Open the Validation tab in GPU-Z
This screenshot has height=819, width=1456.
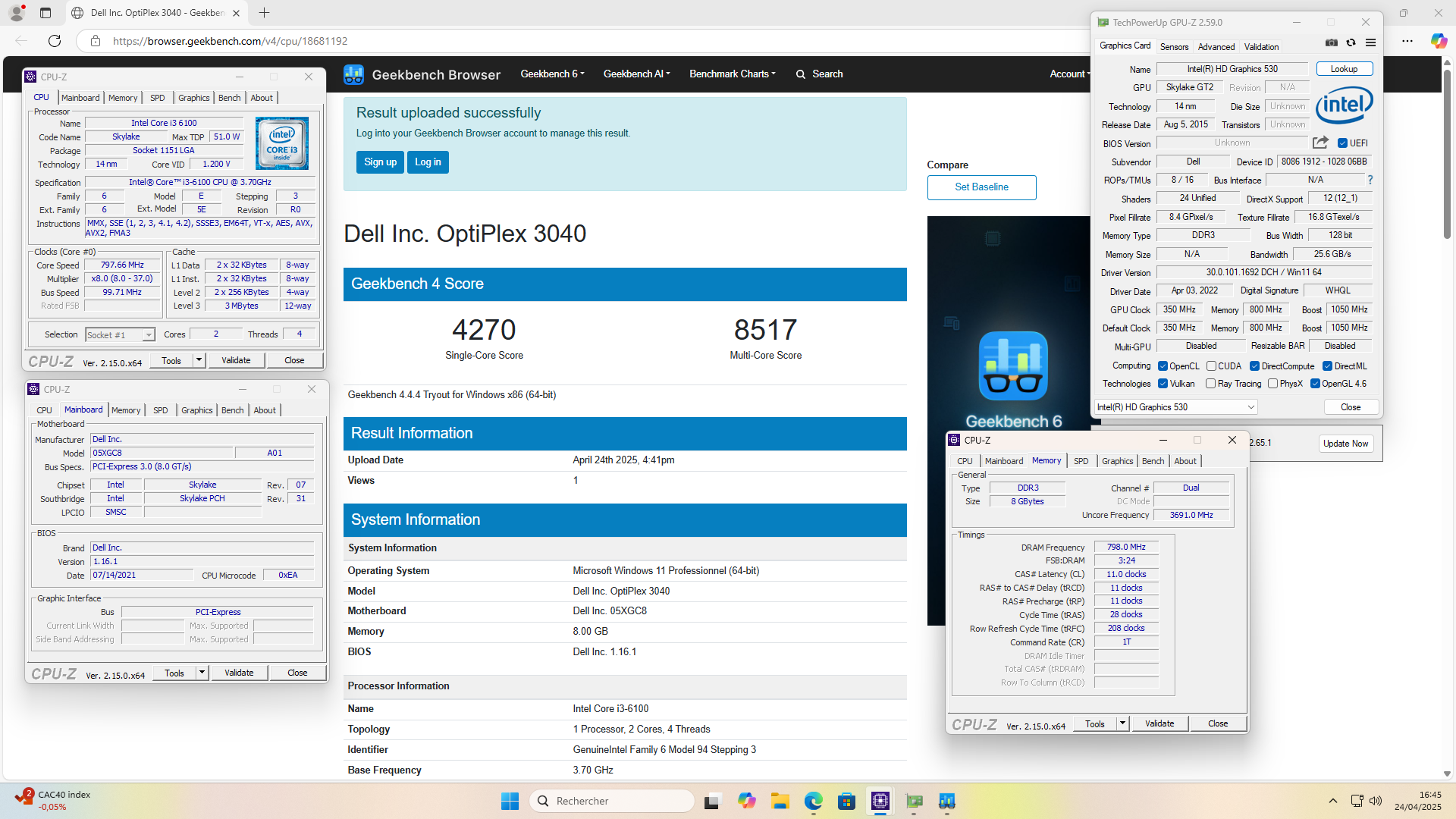point(1261,47)
